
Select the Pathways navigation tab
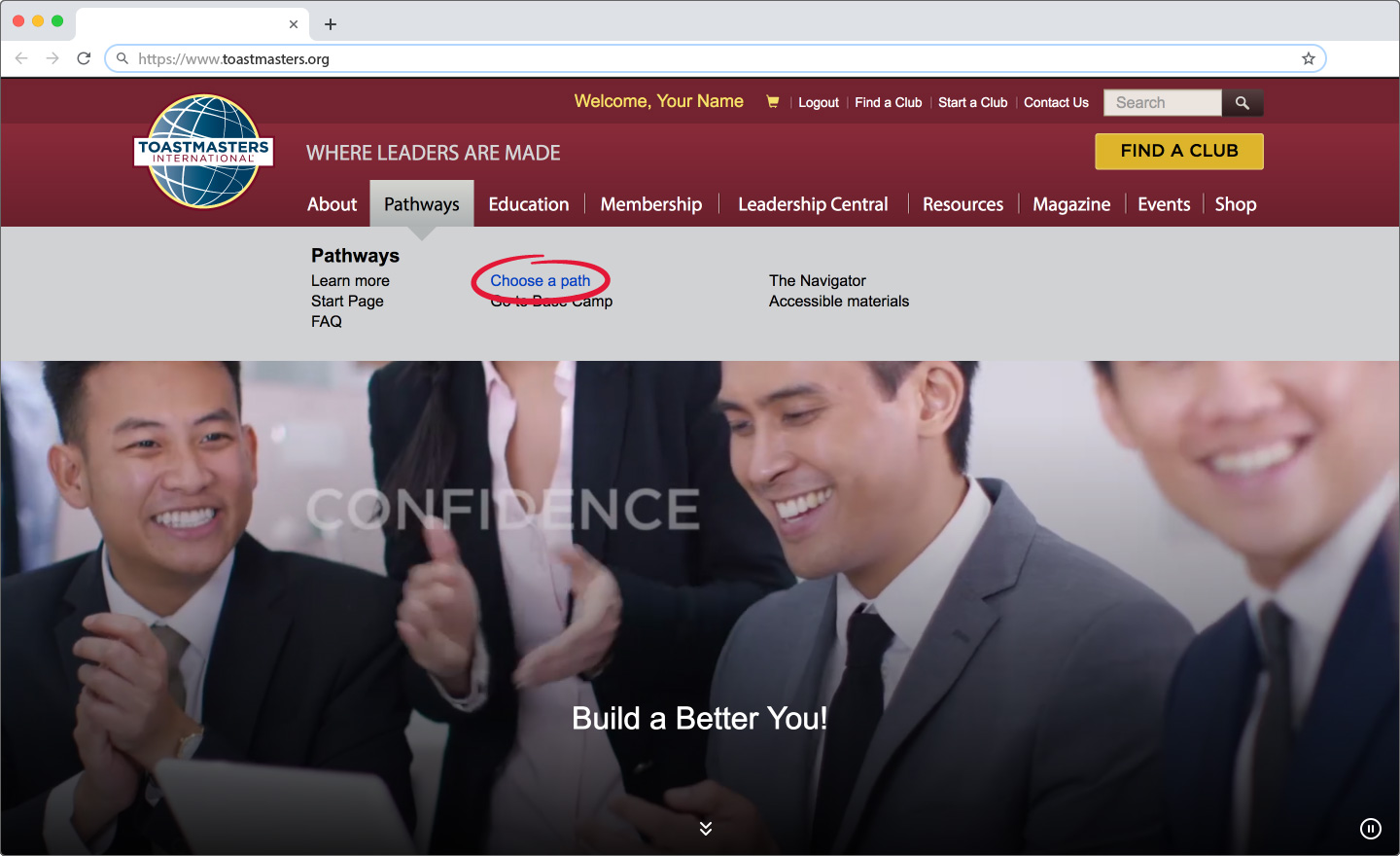(x=421, y=204)
